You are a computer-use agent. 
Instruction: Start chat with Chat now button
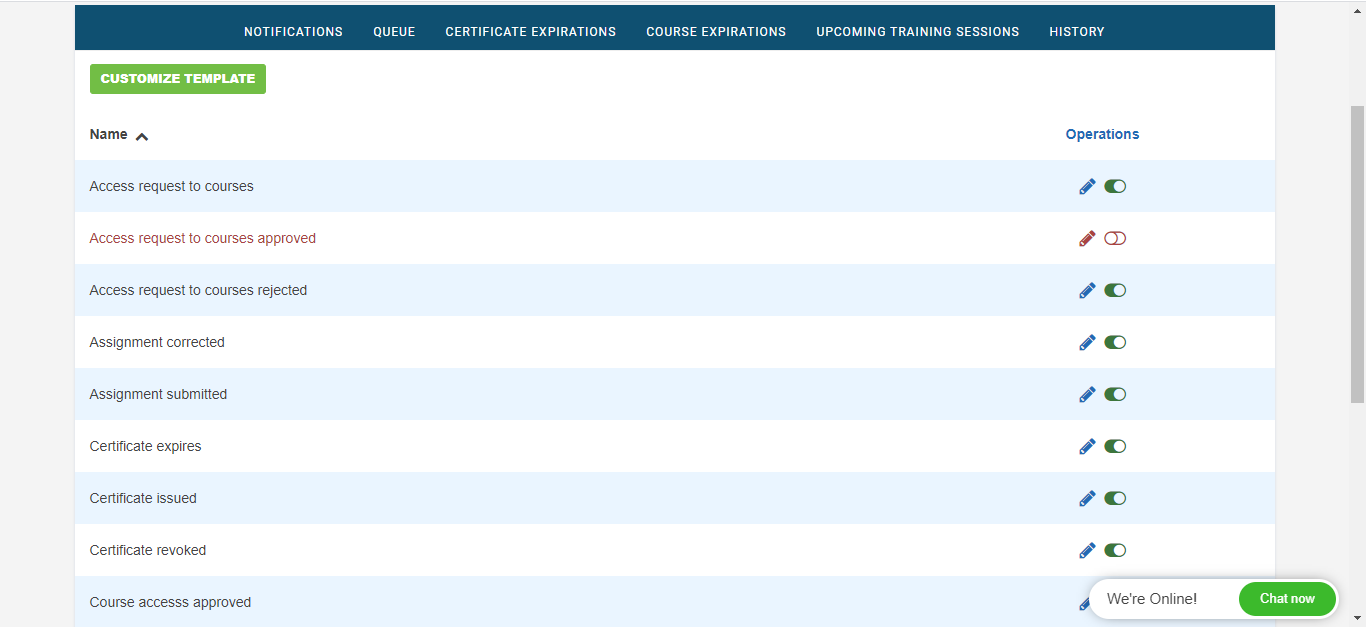(1287, 599)
